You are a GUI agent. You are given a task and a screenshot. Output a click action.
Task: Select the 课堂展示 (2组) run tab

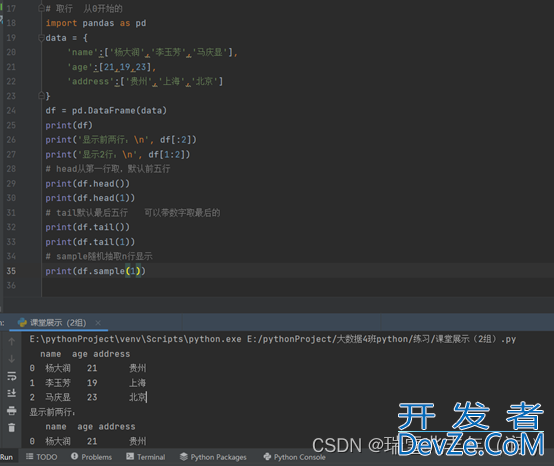[53, 323]
